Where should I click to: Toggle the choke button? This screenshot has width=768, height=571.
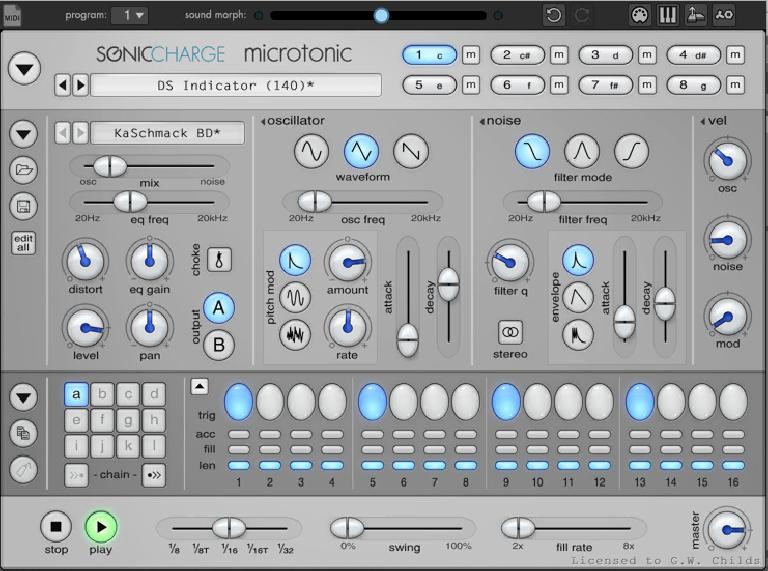[219, 259]
